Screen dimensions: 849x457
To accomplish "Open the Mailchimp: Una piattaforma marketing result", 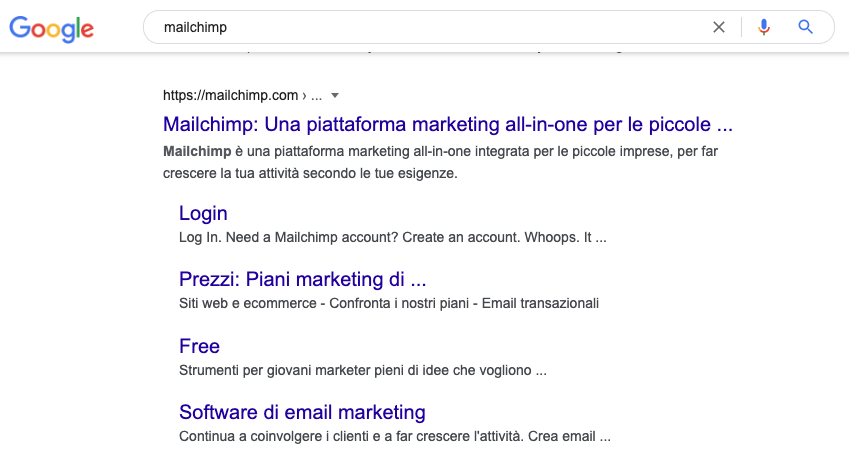I will point(448,125).
